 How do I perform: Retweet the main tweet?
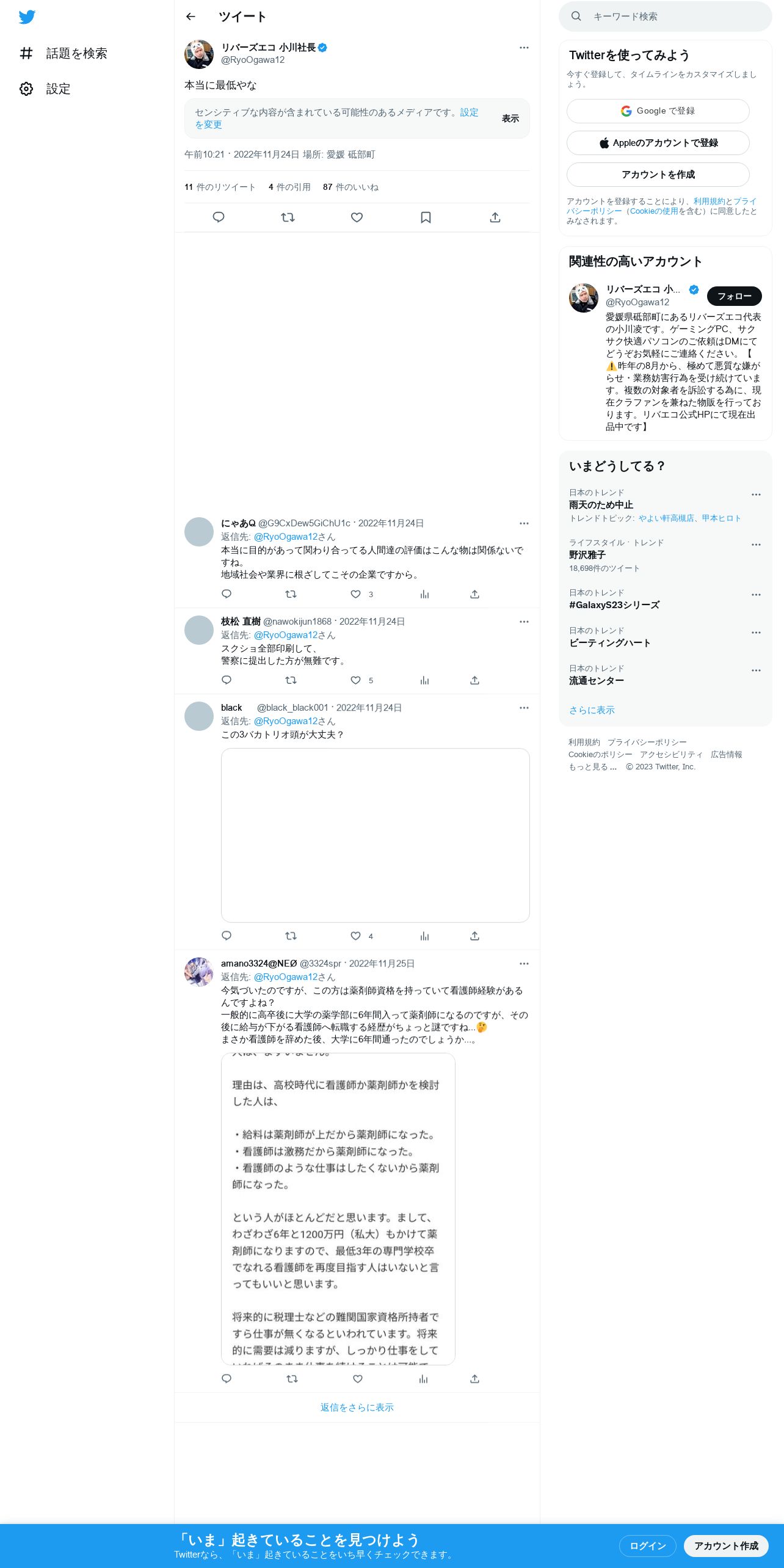(288, 217)
